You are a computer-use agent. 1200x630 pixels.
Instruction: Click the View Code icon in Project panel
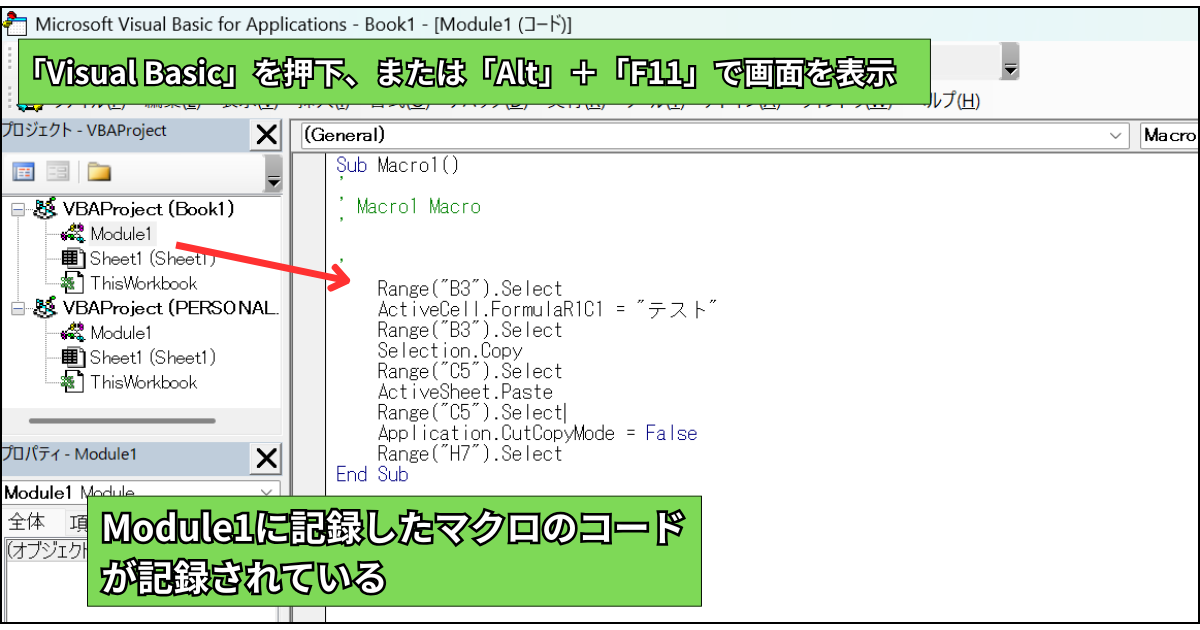pyautogui.click(x=23, y=171)
